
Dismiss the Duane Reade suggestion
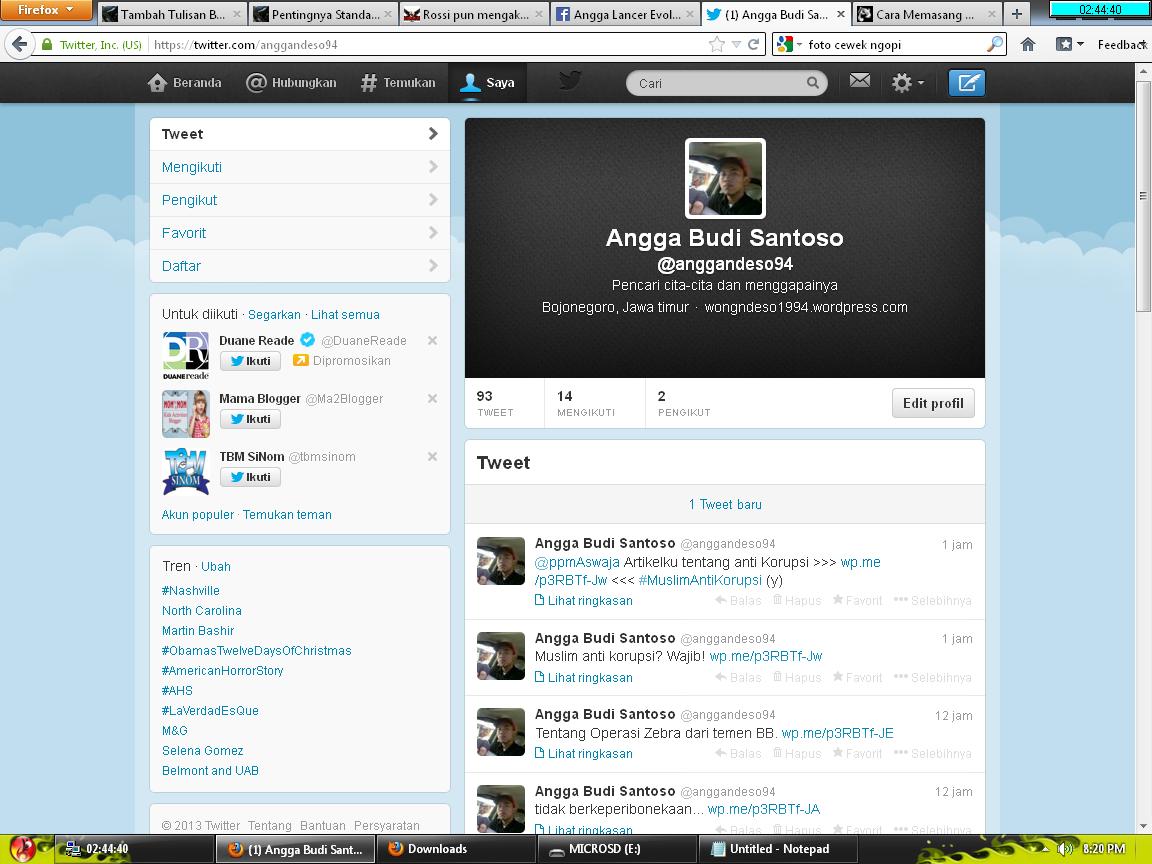(432, 341)
